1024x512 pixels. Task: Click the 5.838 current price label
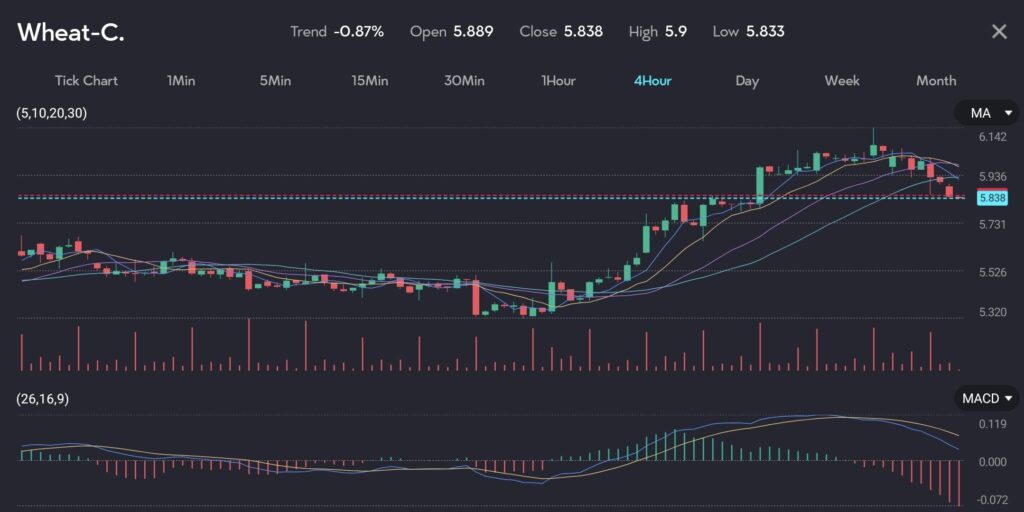(x=991, y=198)
